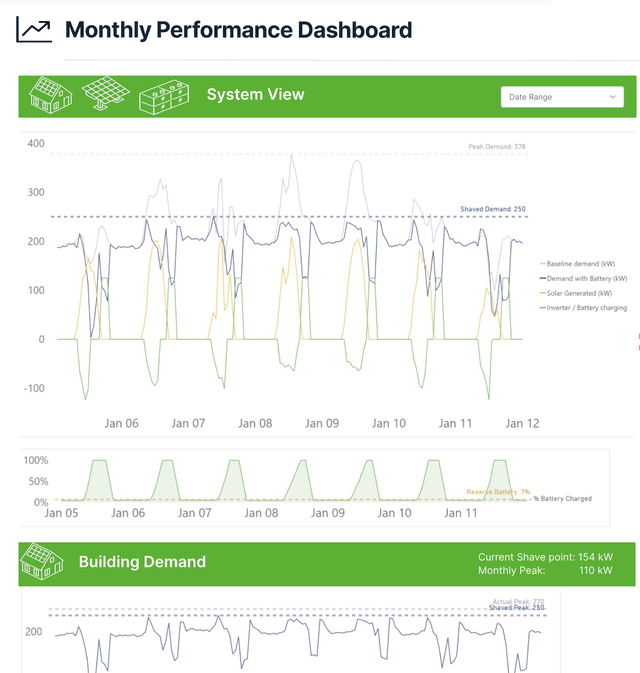Image resolution: width=640 pixels, height=673 pixels.
Task: Click the -100 y-axis label
Action: point(34,388)
